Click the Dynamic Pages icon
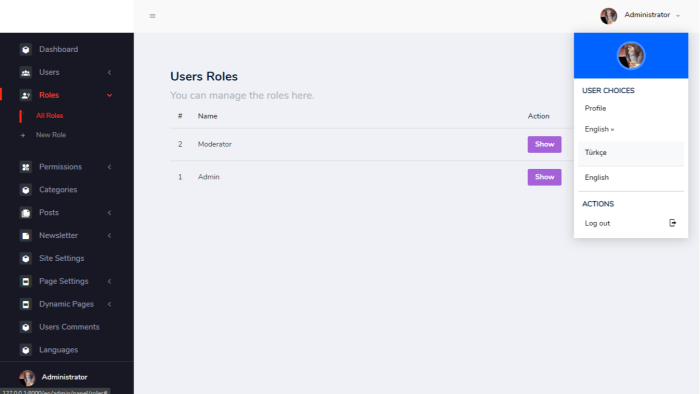This screenshot has height=394, width=700. coord(25,304)
